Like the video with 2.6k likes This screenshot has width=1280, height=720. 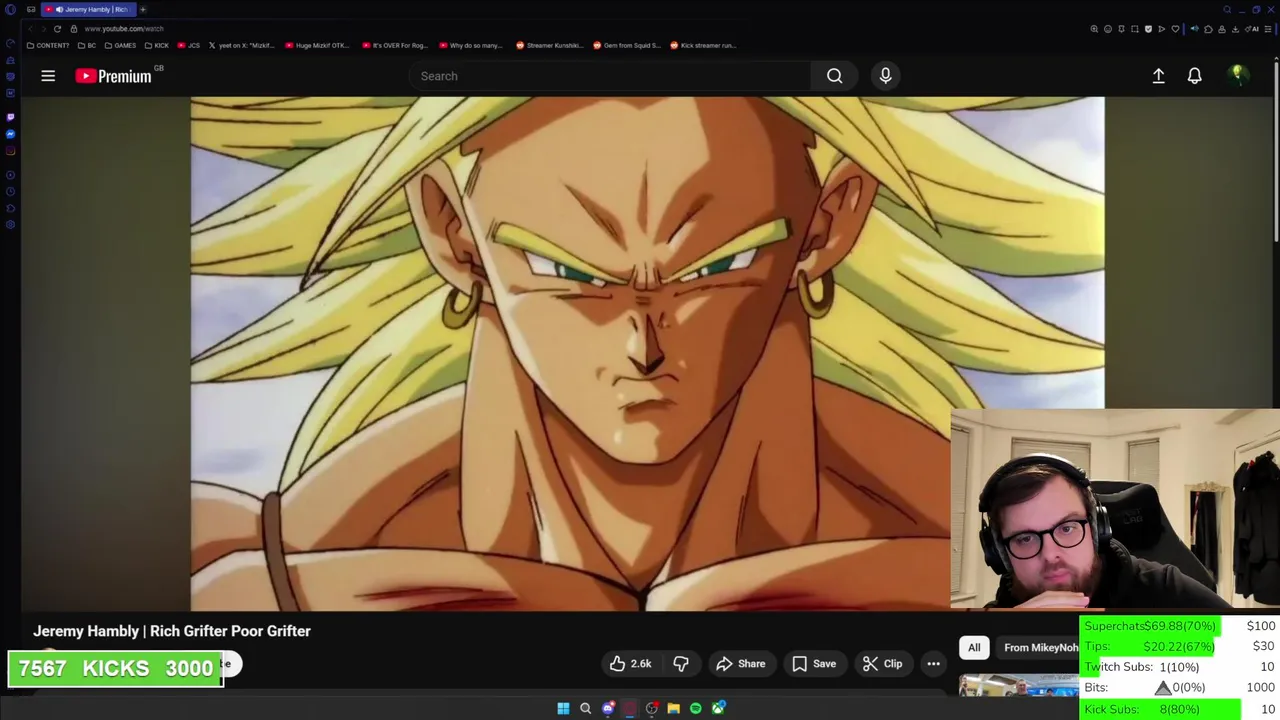pos(630,664)
